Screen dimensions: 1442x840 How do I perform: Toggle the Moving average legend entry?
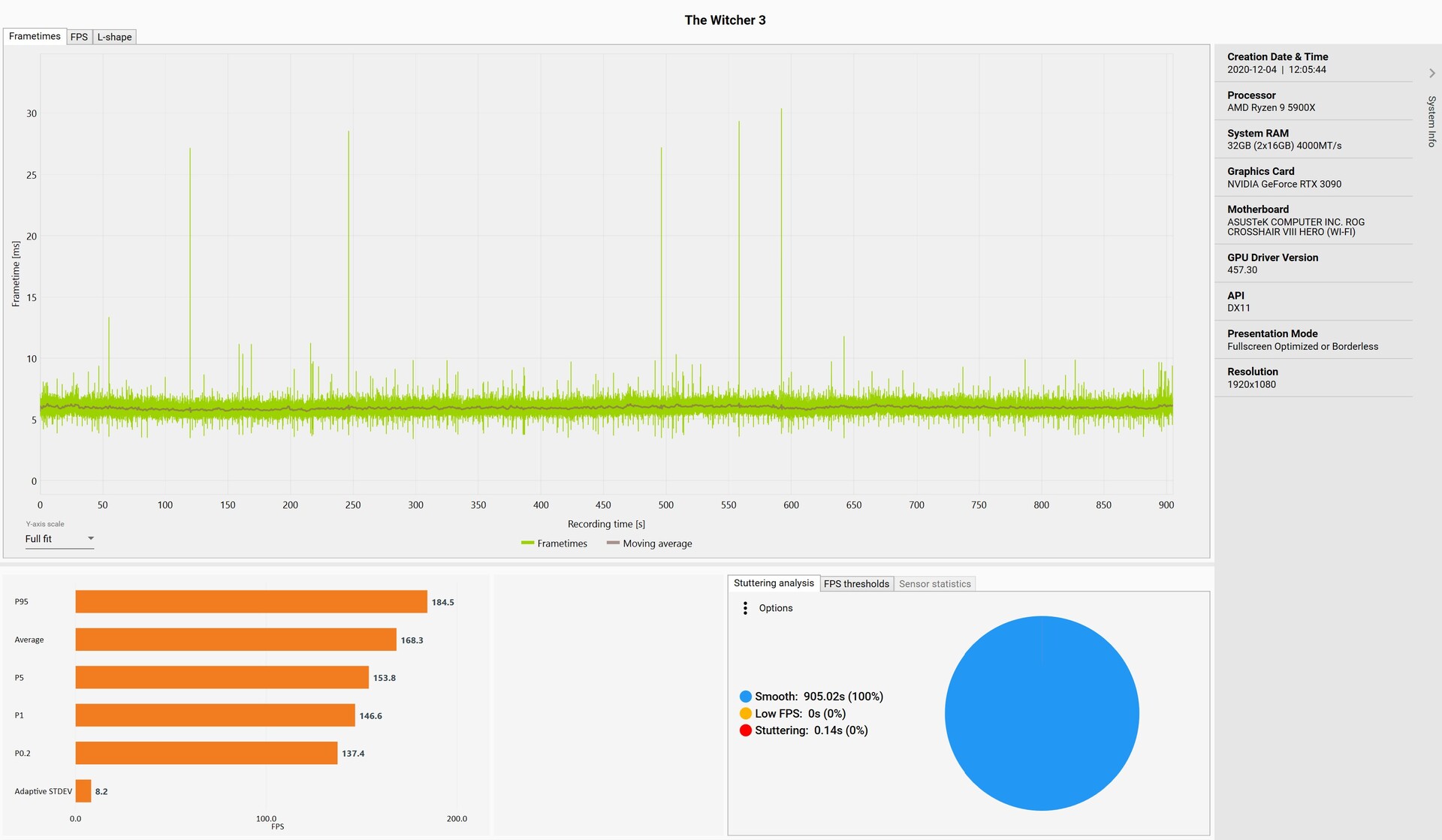click(x=650, y=543)
